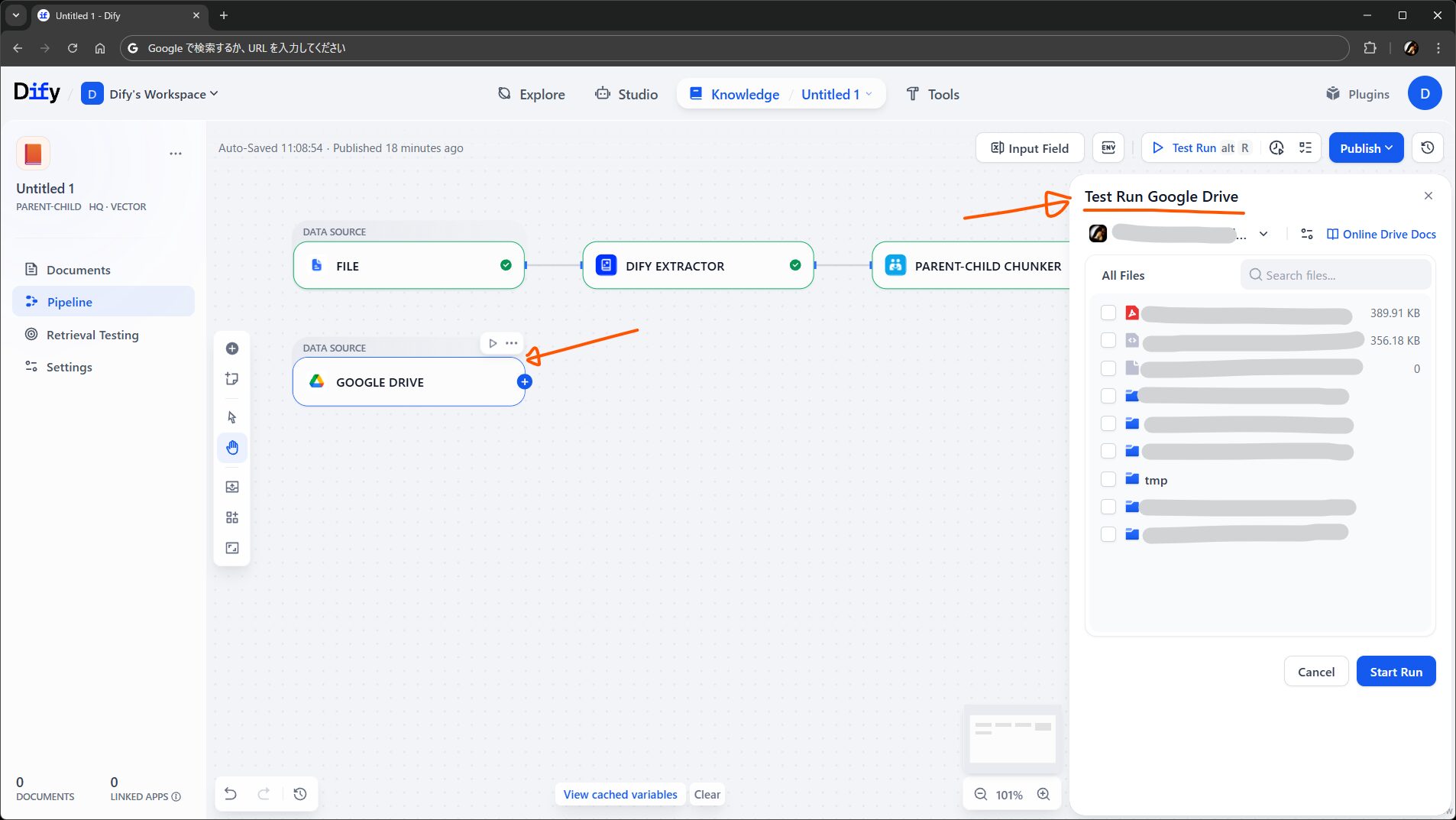Viewport: 1456px width, 820px height.
Task: Open the Retrieval Testing sidebar item
Action: [92, 335]
